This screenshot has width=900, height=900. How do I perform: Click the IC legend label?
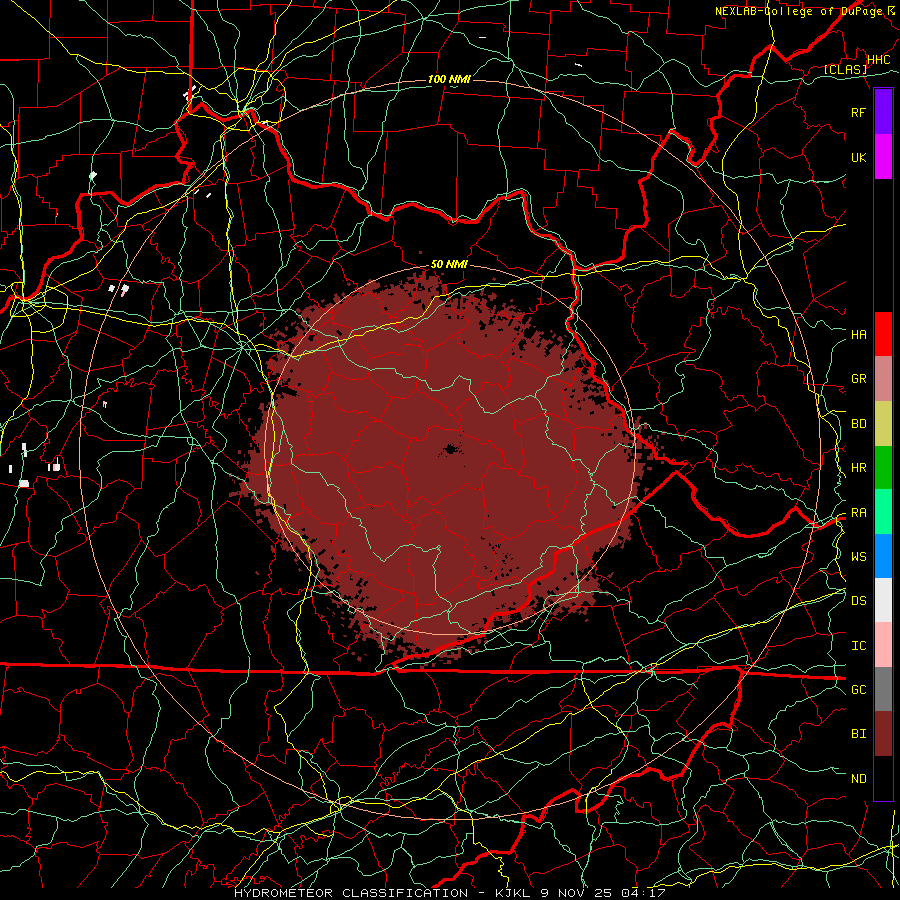click(859, 646)
